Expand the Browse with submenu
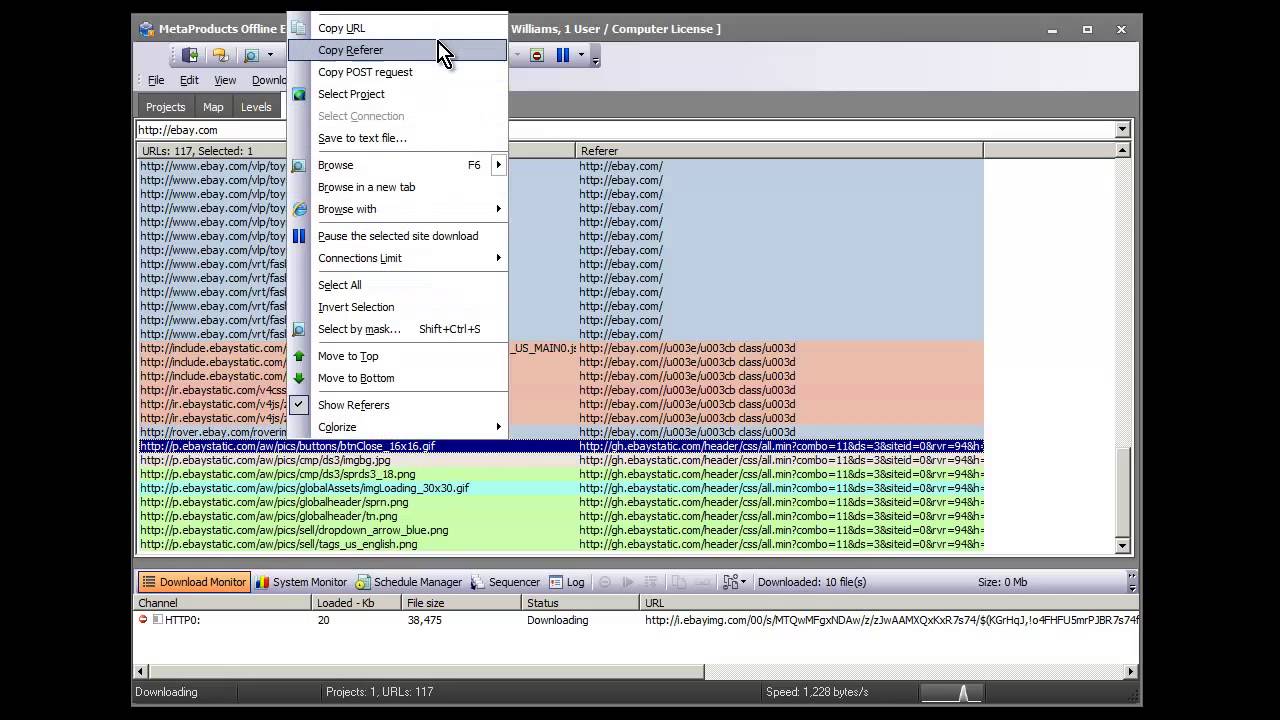The height and width of the screenshot is (720, 1280). click(x=498, y=209)
